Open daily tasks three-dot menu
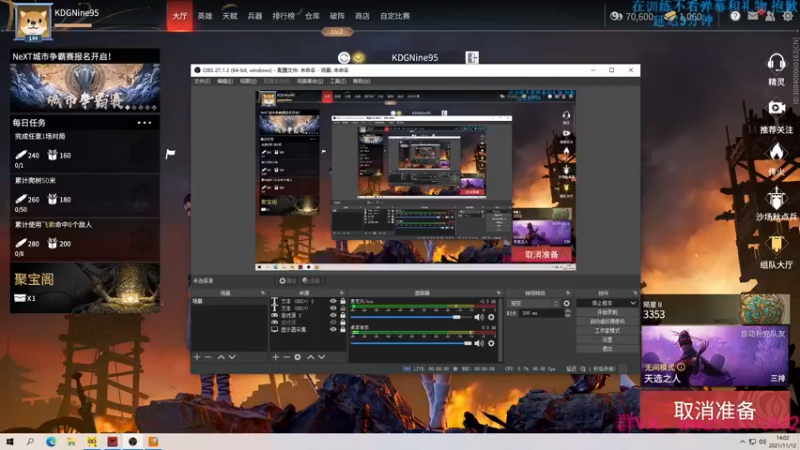This screenshot has width=800, height=450. pos(144,122)
